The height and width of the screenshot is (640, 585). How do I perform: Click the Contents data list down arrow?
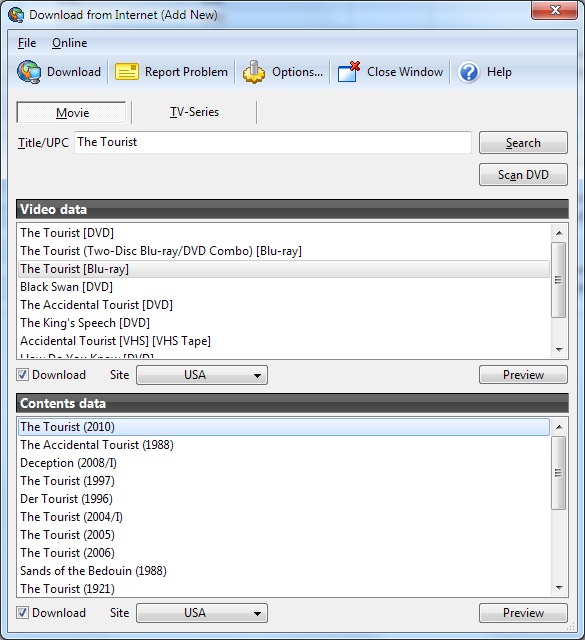click(559, 588)
